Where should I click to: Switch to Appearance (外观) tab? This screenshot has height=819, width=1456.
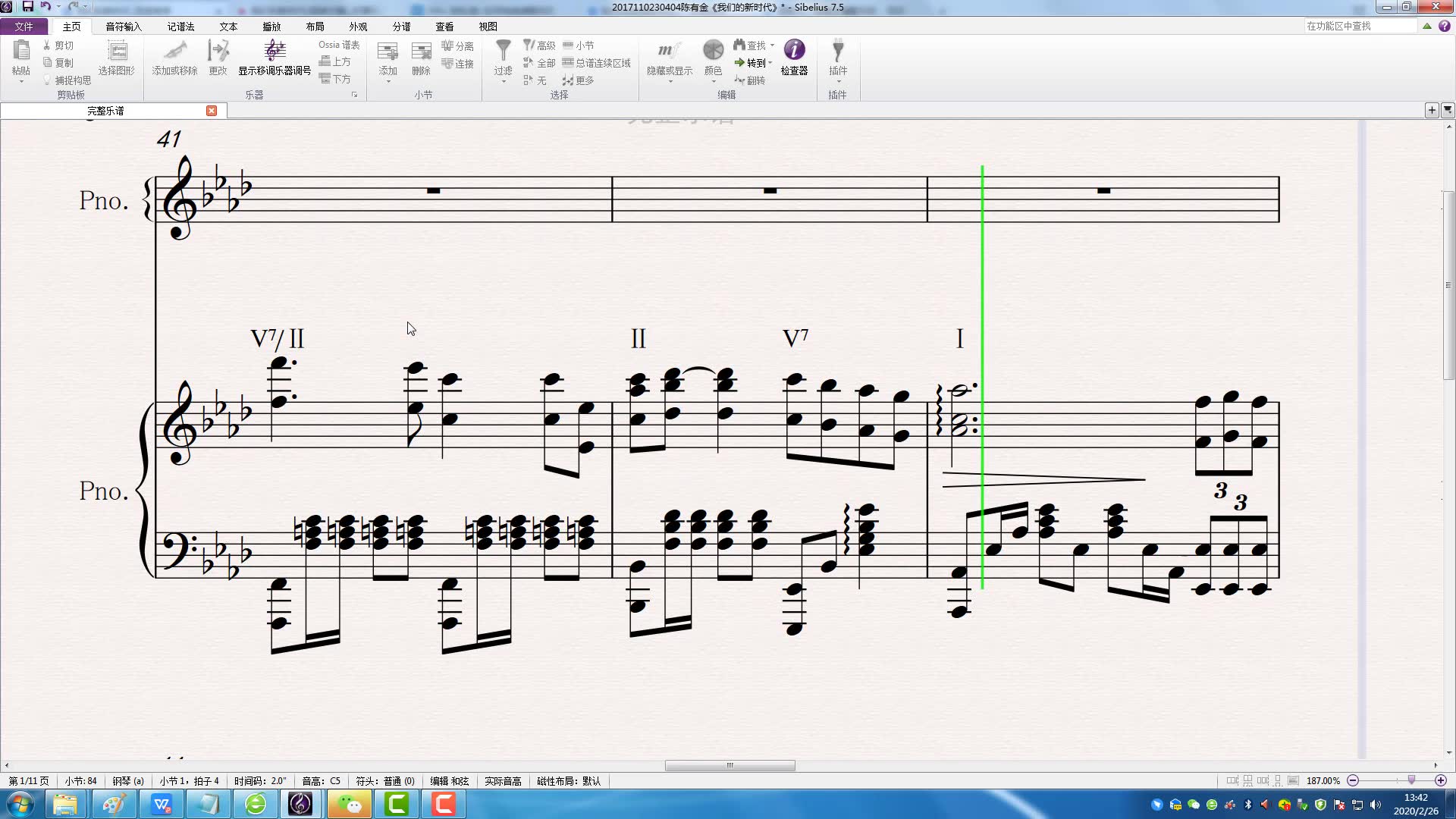(358, 27)
